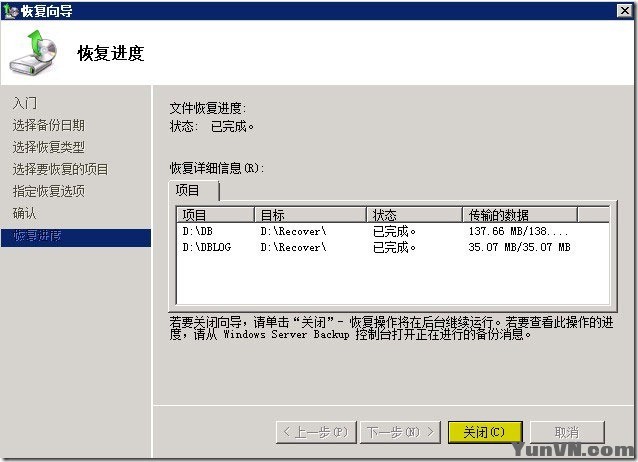Select the D:\DBLOG row item

207,247
